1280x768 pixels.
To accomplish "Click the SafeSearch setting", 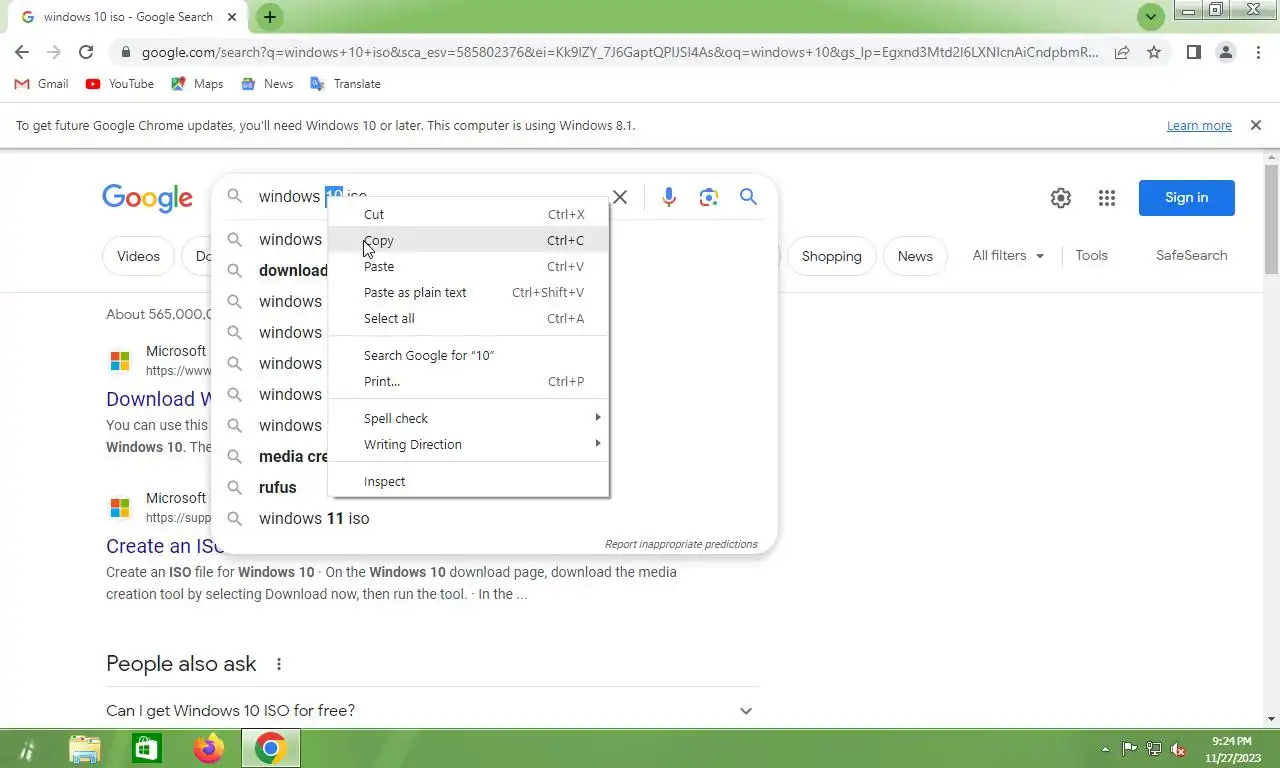I will click(x=1191, y=255).
